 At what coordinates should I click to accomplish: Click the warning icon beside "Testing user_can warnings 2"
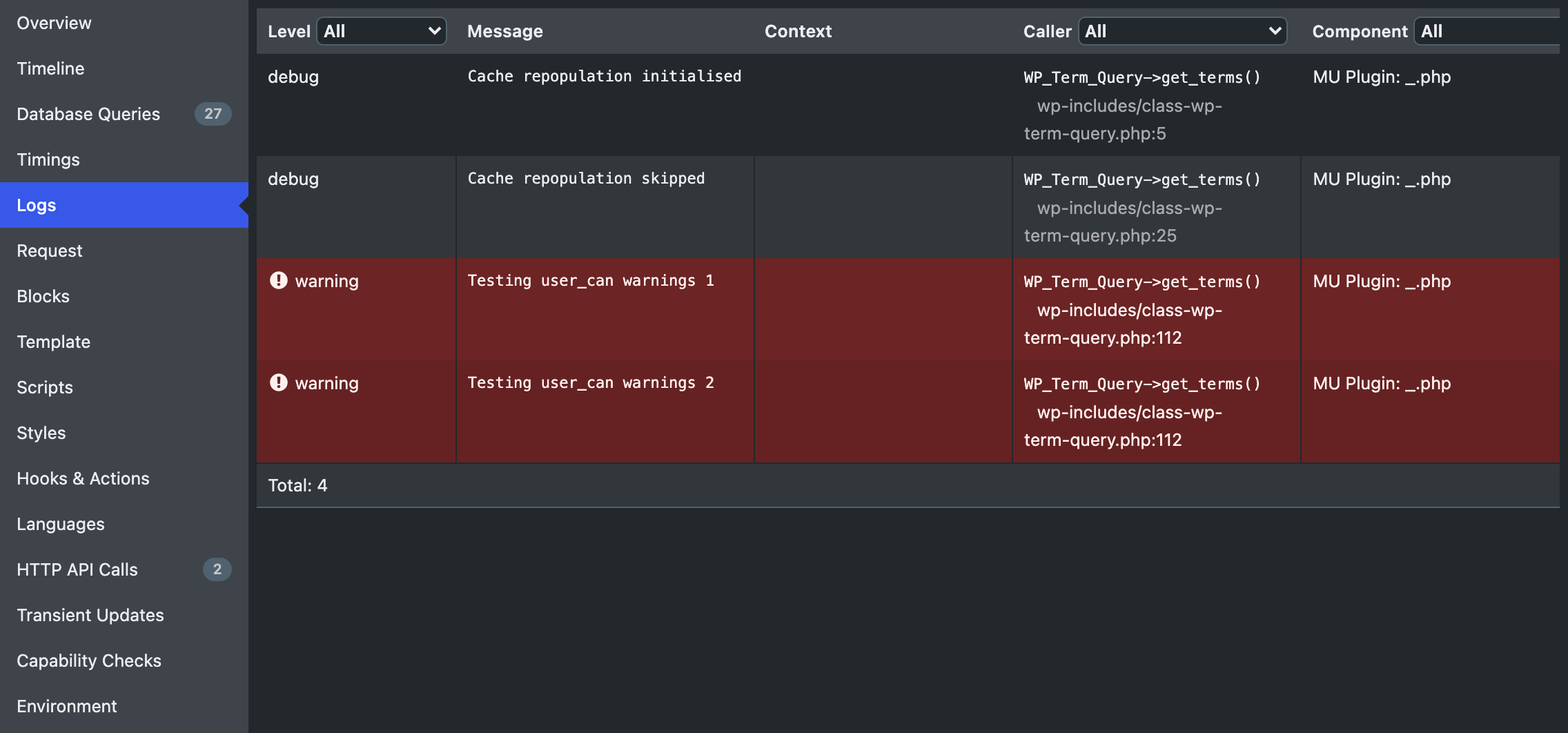pos(279,382)
